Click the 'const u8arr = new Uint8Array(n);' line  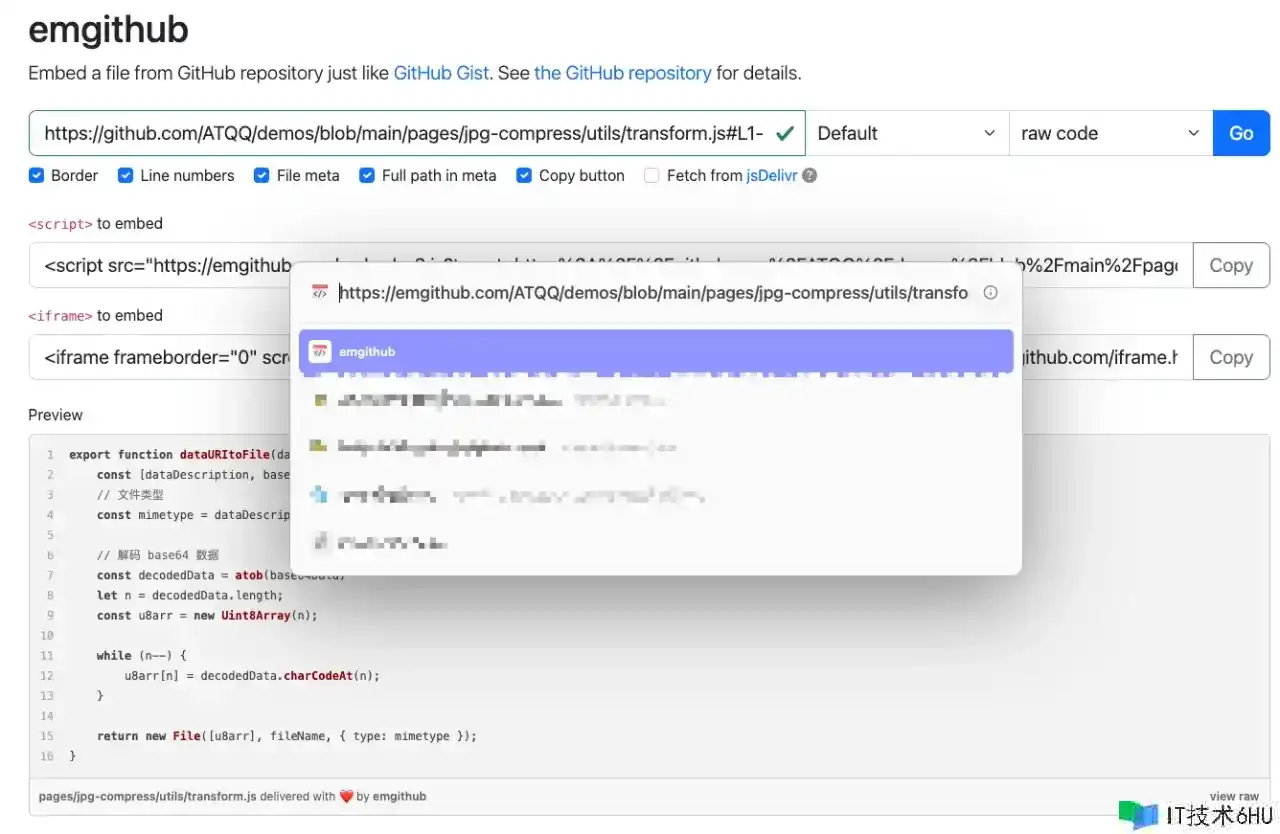207,615
